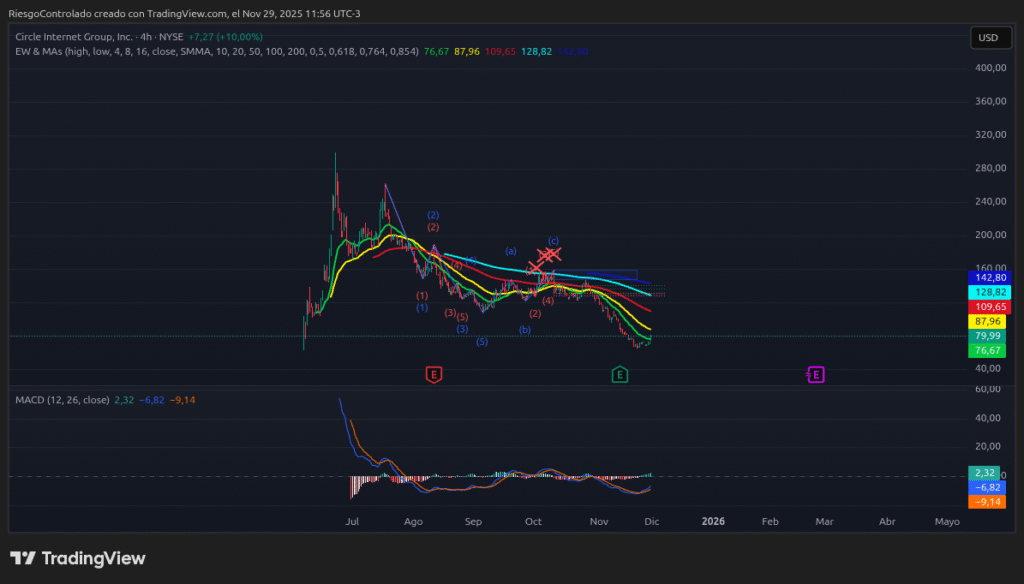
Task: Select the blue wave (a) label
Action: click(x=511, y=251)
